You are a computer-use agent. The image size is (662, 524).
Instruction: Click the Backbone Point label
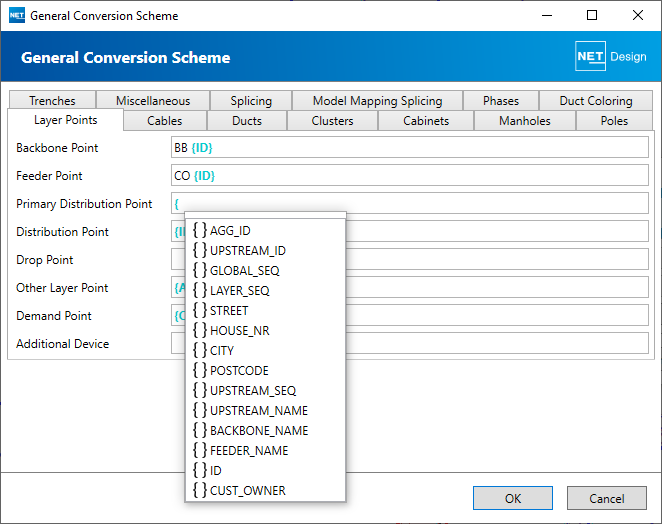[x=57, y=148]
